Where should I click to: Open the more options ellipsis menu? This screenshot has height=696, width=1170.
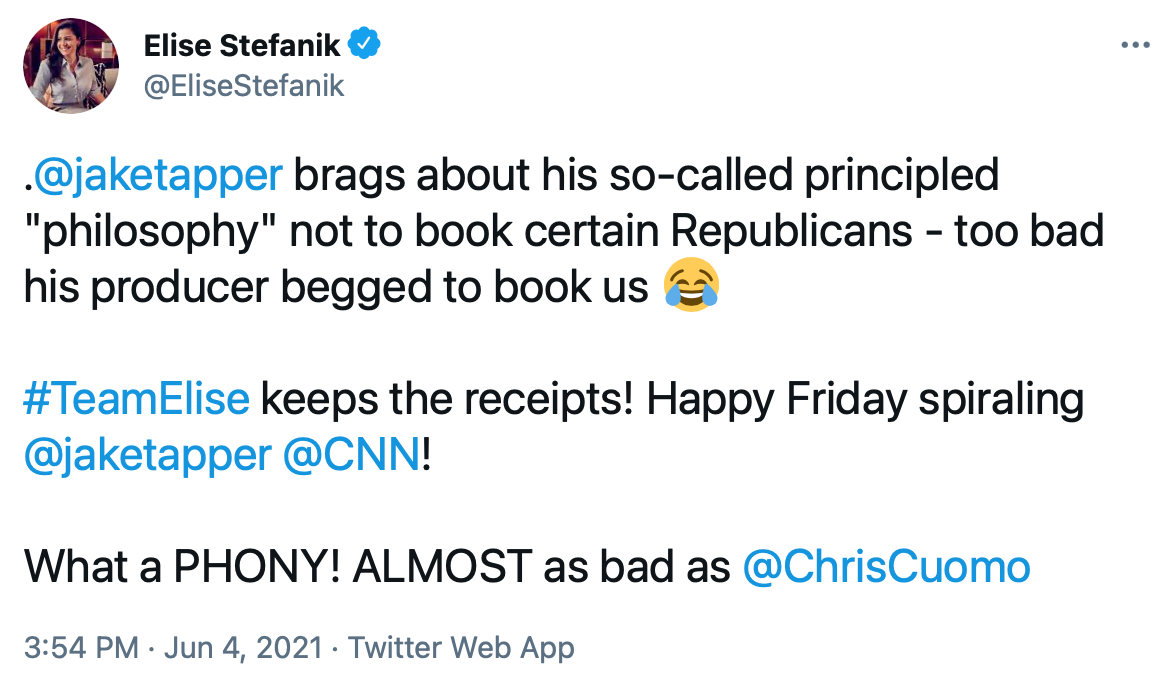point(1136,44)
